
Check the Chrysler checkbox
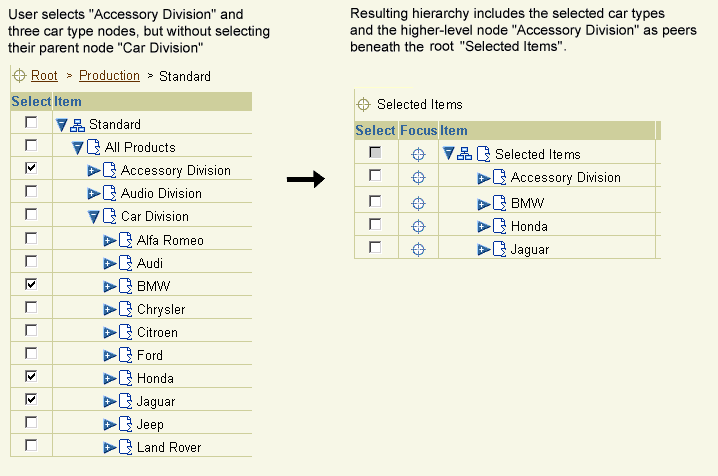31,307
